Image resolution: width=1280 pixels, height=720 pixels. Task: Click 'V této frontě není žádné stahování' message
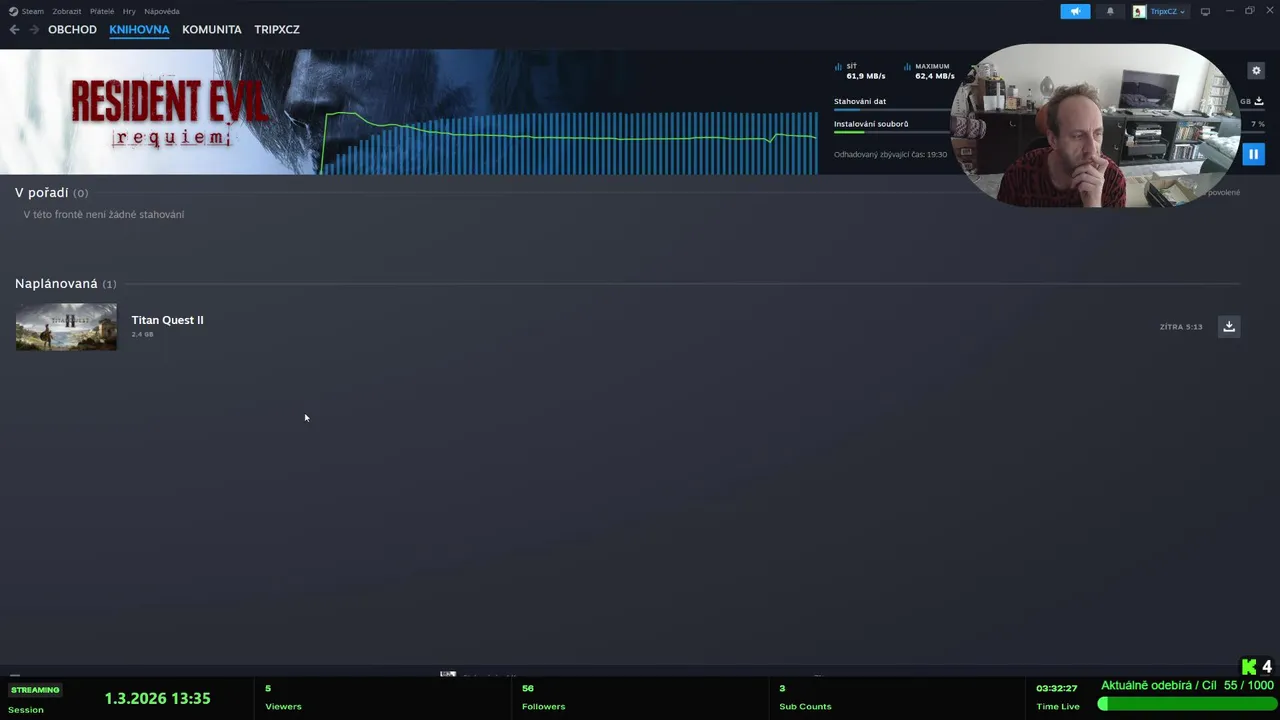[104, 214]
